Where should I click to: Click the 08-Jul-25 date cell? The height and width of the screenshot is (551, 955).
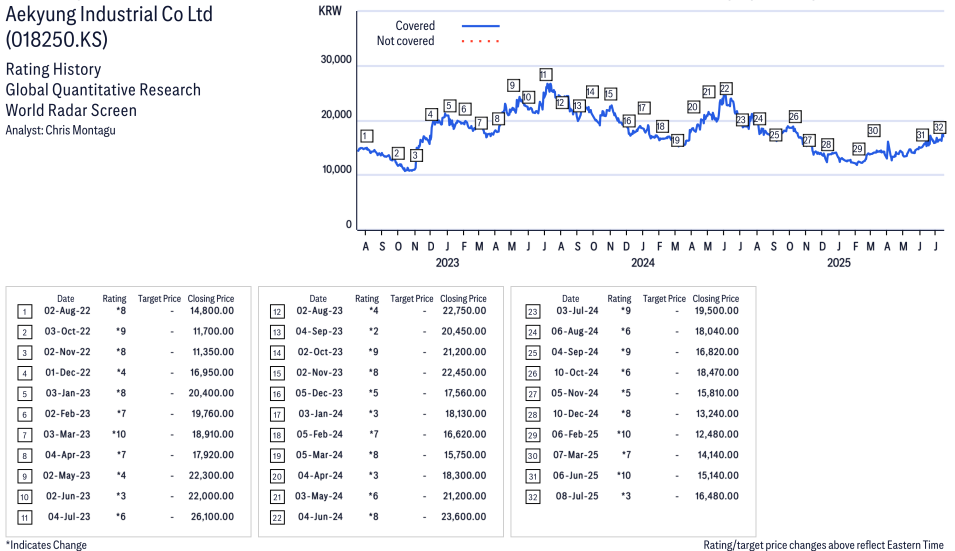[x=577, y=496]
